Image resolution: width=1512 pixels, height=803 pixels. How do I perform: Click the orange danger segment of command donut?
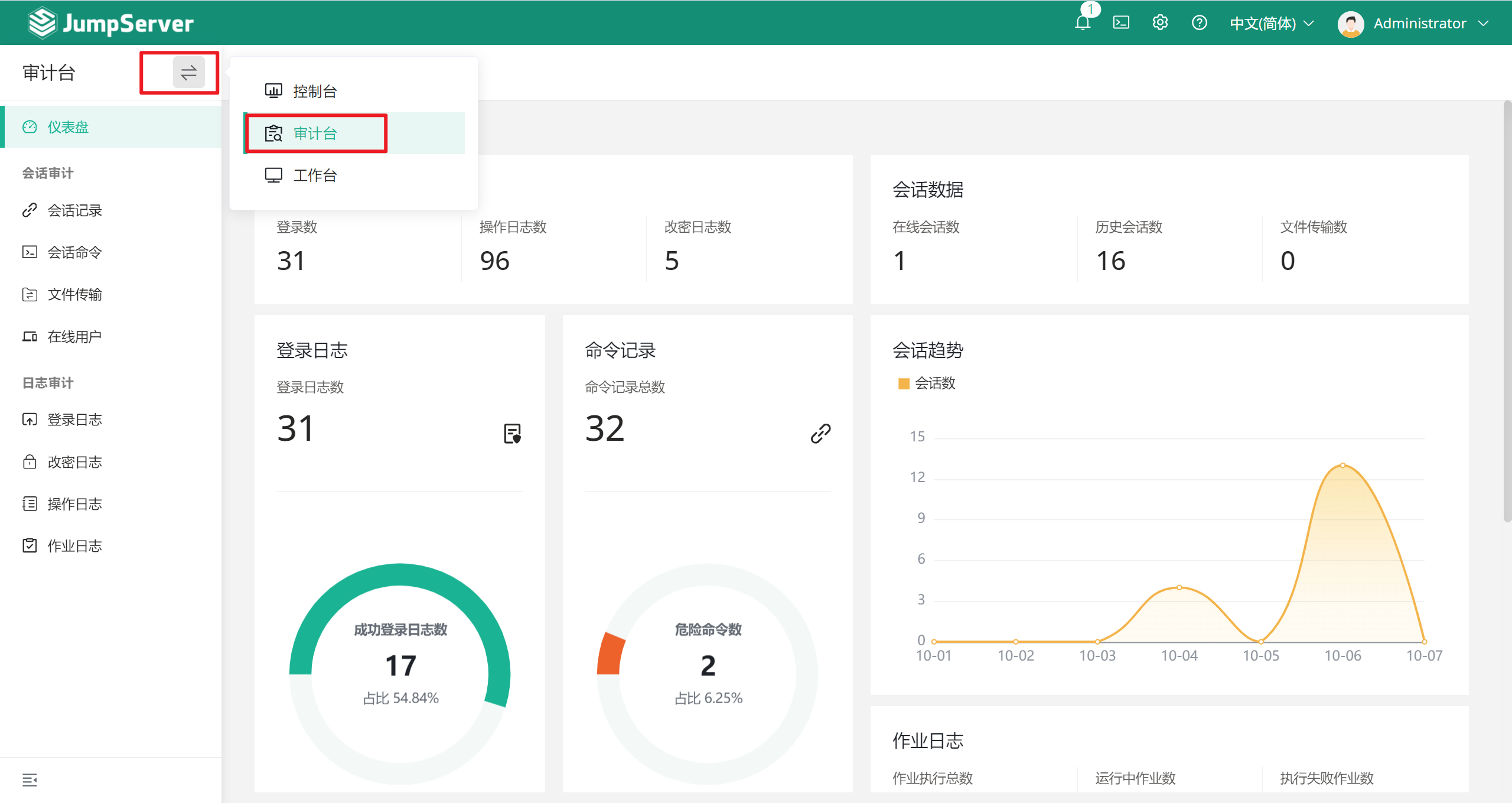(611, 654)
